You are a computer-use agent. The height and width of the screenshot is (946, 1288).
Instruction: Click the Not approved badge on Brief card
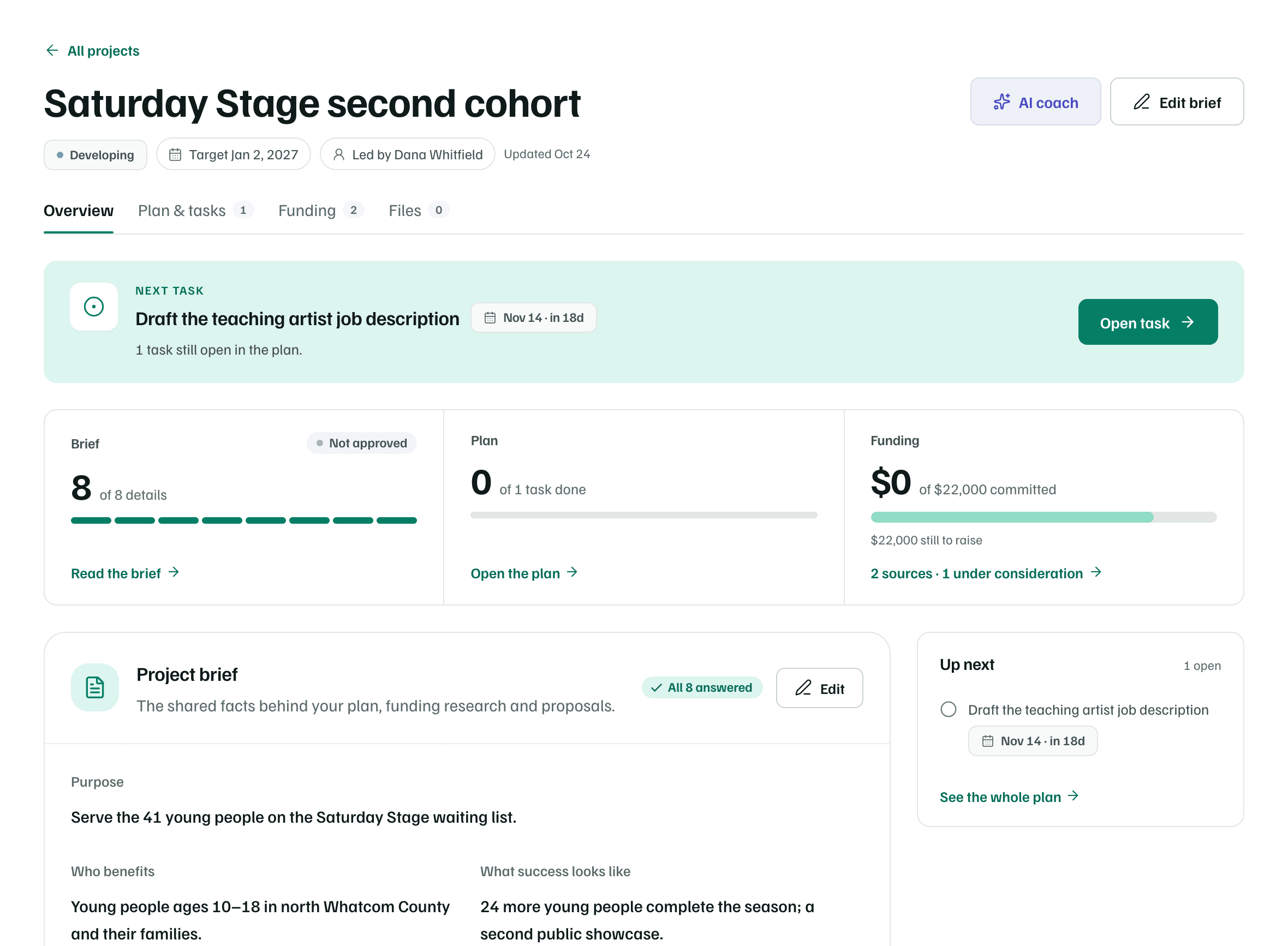(x=362, y=443)
